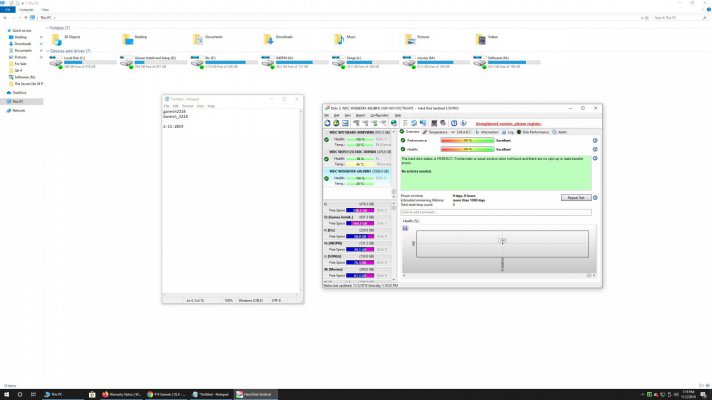This screenshot has height=400, width=712.
Task: Click the Repeat Test button
Action: point(576,198)
